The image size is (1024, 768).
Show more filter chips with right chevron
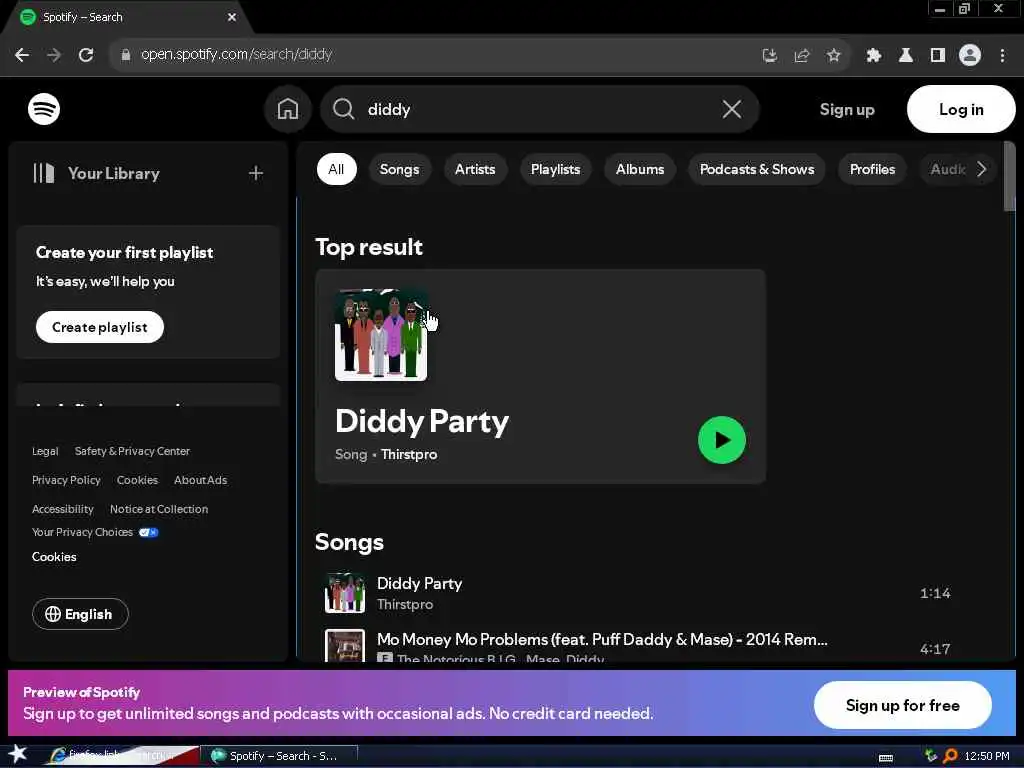981,169
